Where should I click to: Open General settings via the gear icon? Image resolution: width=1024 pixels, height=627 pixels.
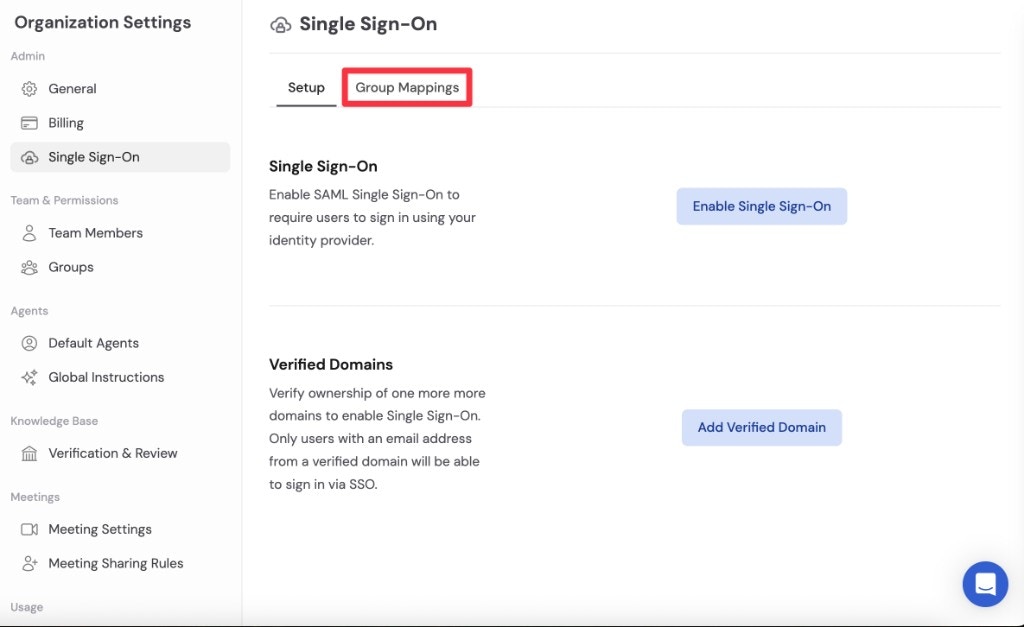[x=30, y=88]
